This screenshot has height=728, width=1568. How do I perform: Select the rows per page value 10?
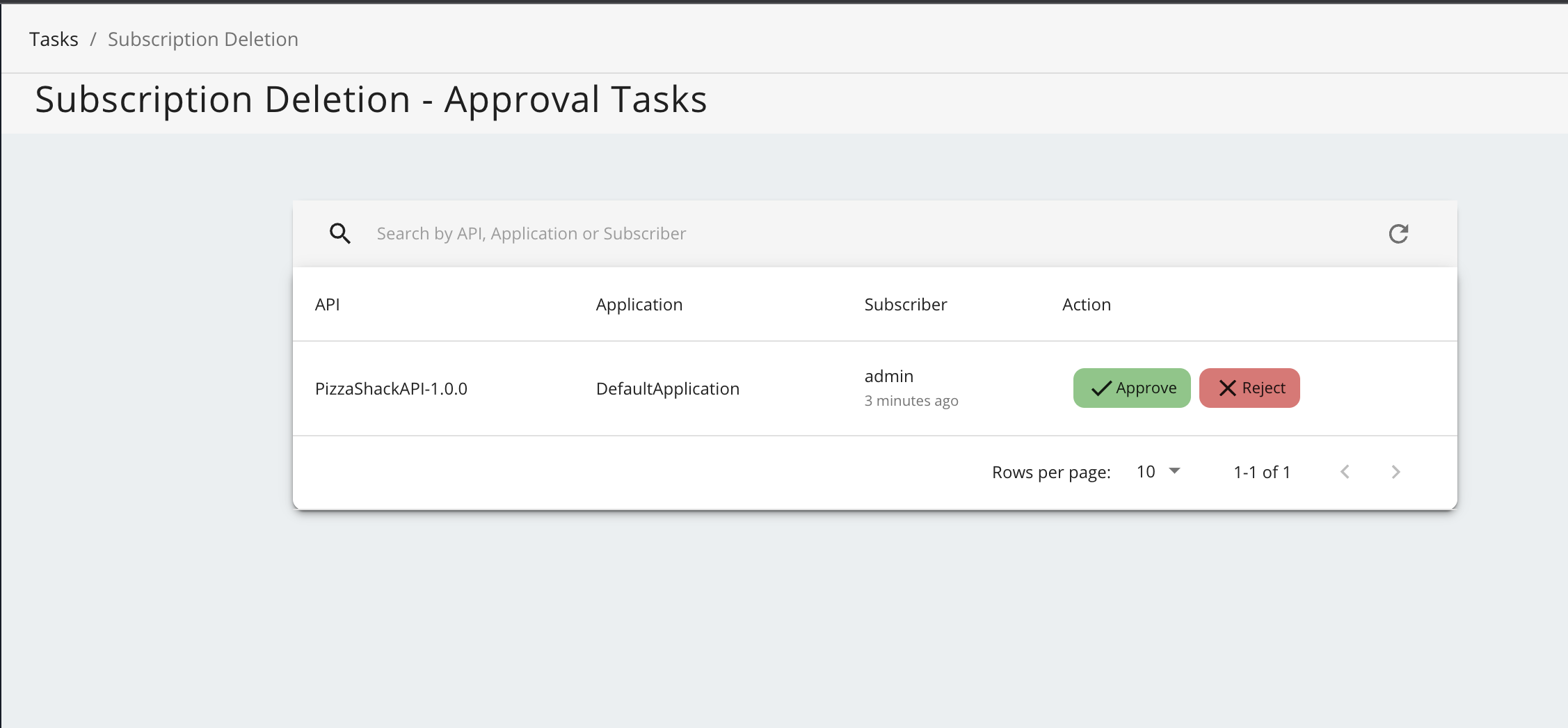(x=1146, y=472)
